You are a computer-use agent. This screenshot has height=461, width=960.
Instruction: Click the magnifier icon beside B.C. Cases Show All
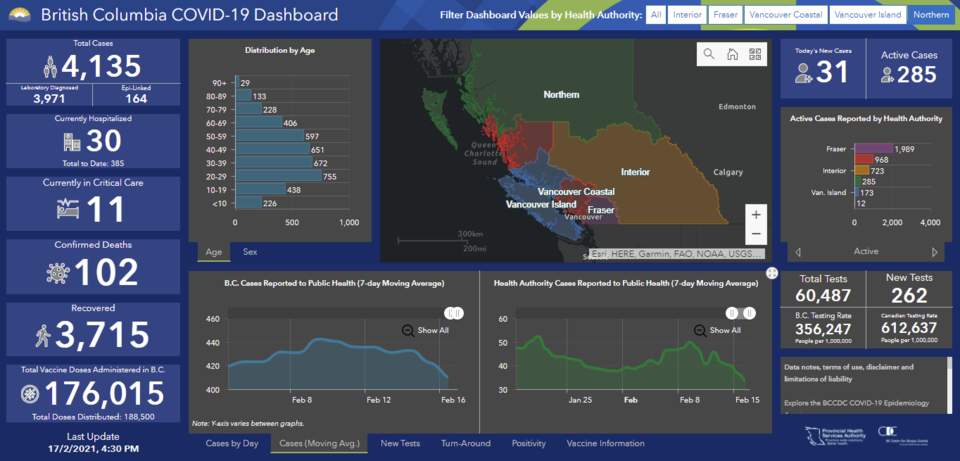coord(408,331)
